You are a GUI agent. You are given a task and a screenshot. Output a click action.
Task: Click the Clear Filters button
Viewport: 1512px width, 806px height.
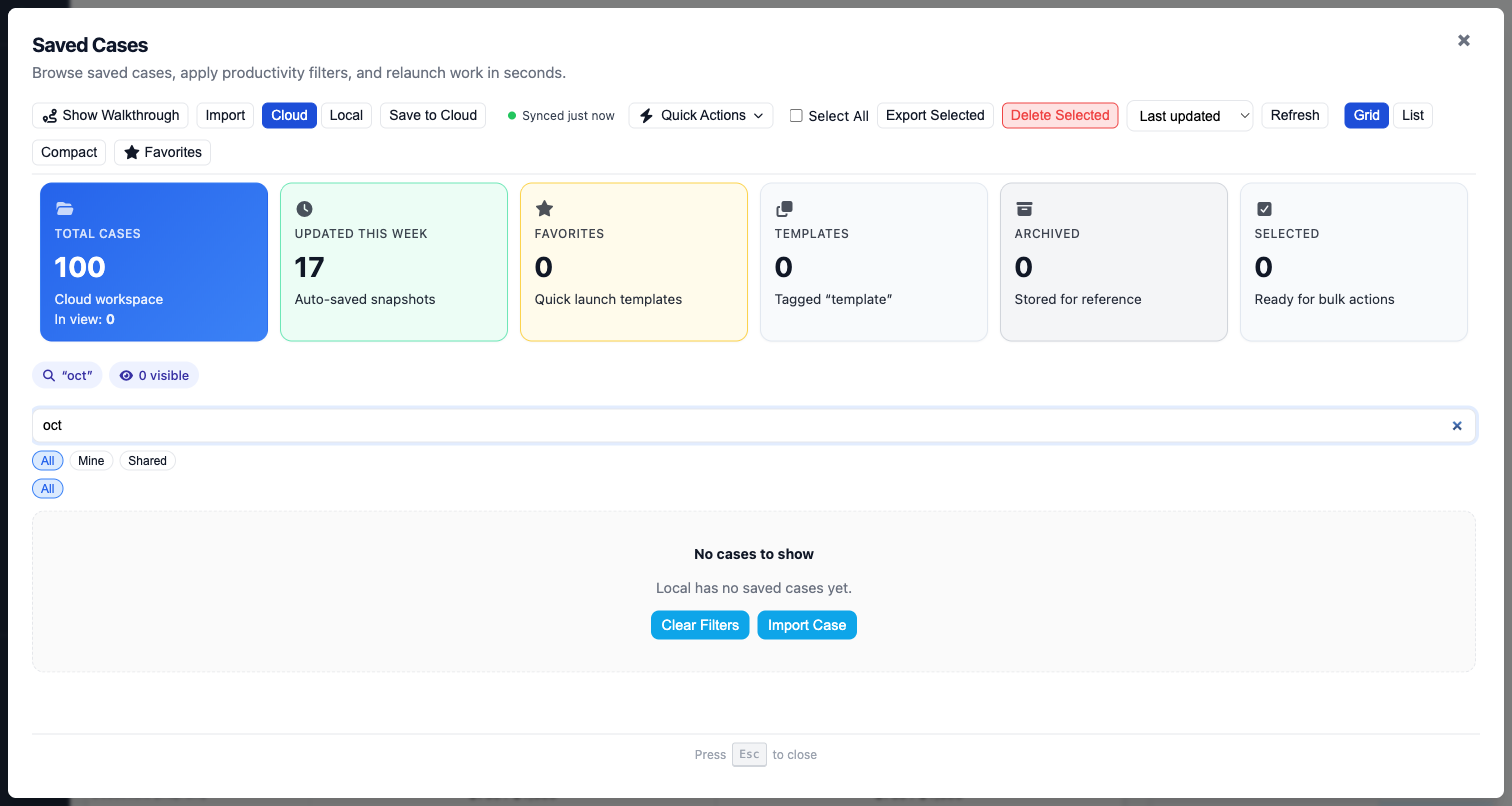tap(700, 625)
